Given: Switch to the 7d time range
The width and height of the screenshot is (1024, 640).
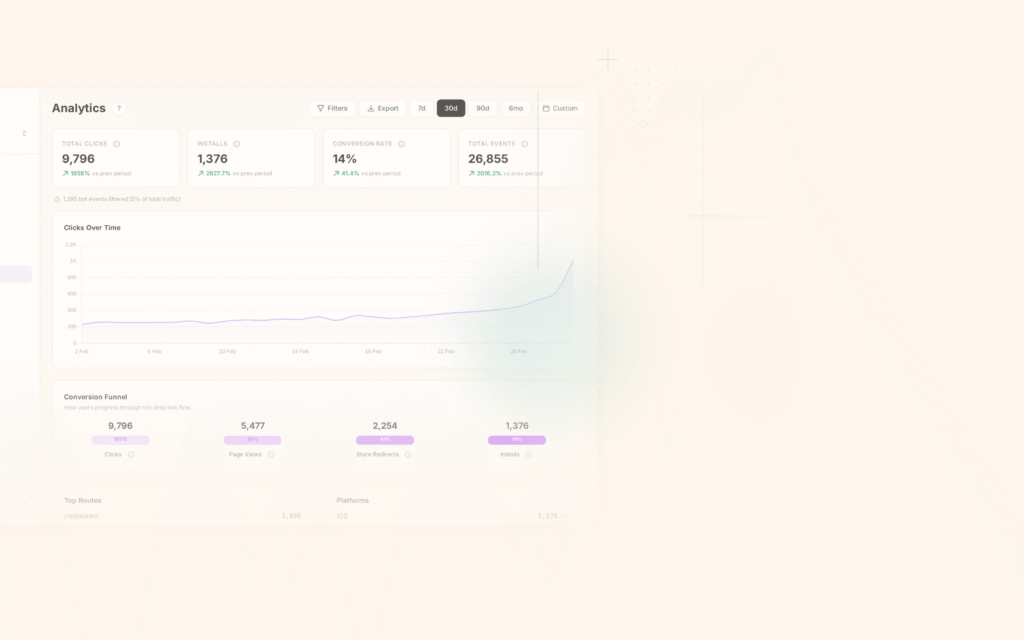Looking at the screenshot, I should pos(421,108).
